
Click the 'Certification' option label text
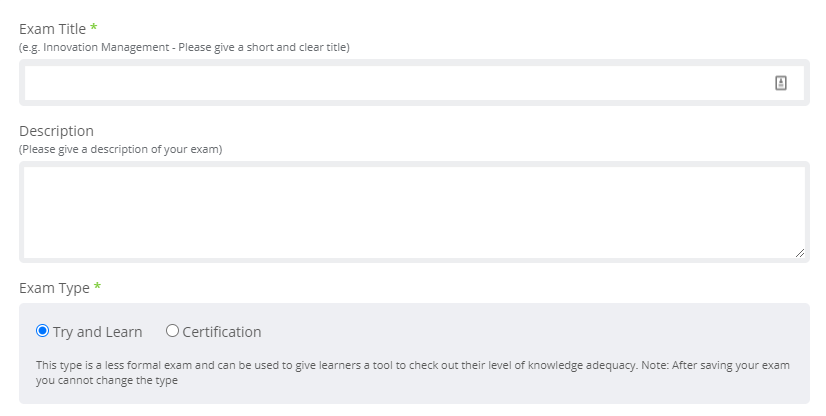(x=222, y=332)
